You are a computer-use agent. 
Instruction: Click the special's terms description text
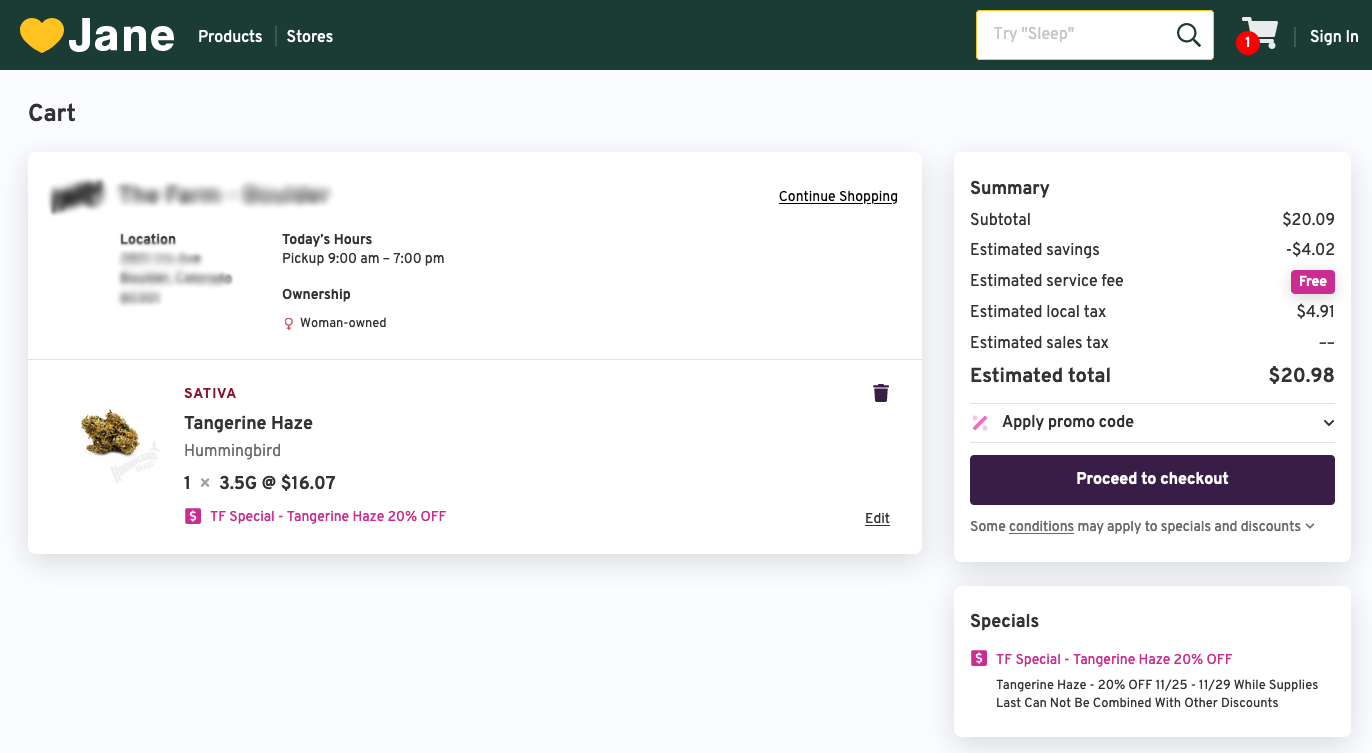pos(1157,694)
